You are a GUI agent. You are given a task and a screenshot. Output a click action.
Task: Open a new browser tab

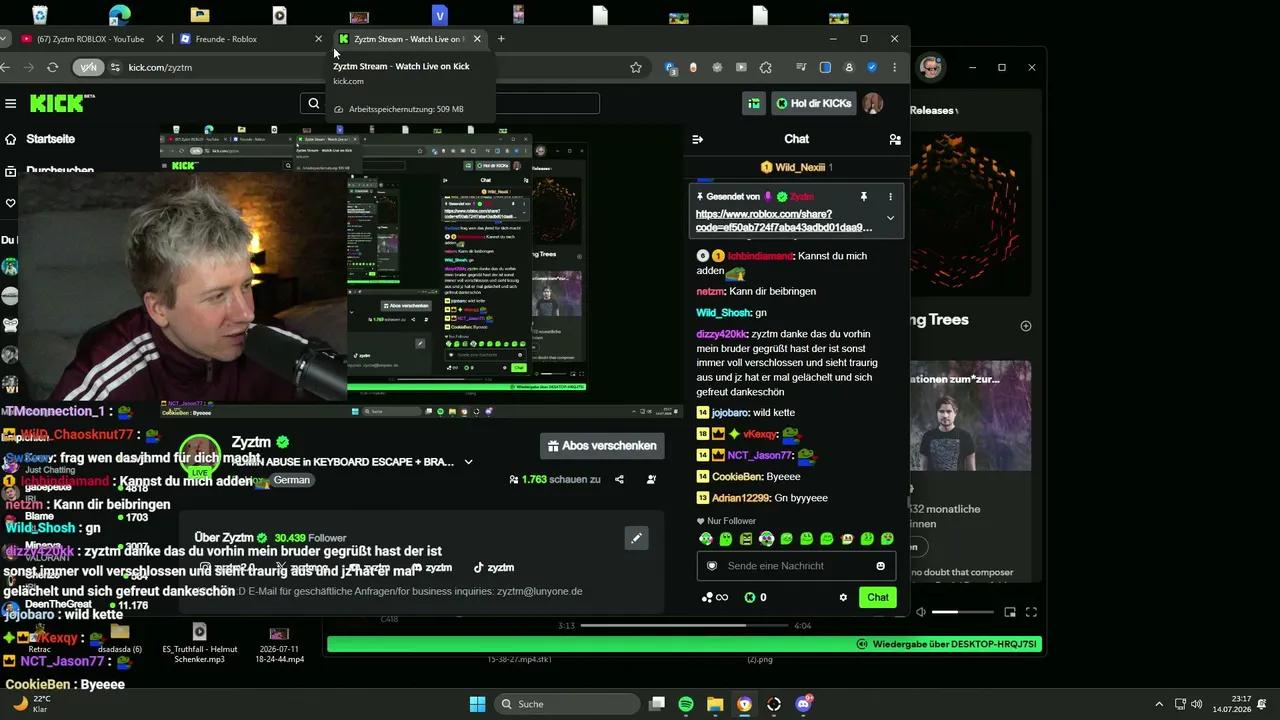pyautogui.click(x=501, y=39)
